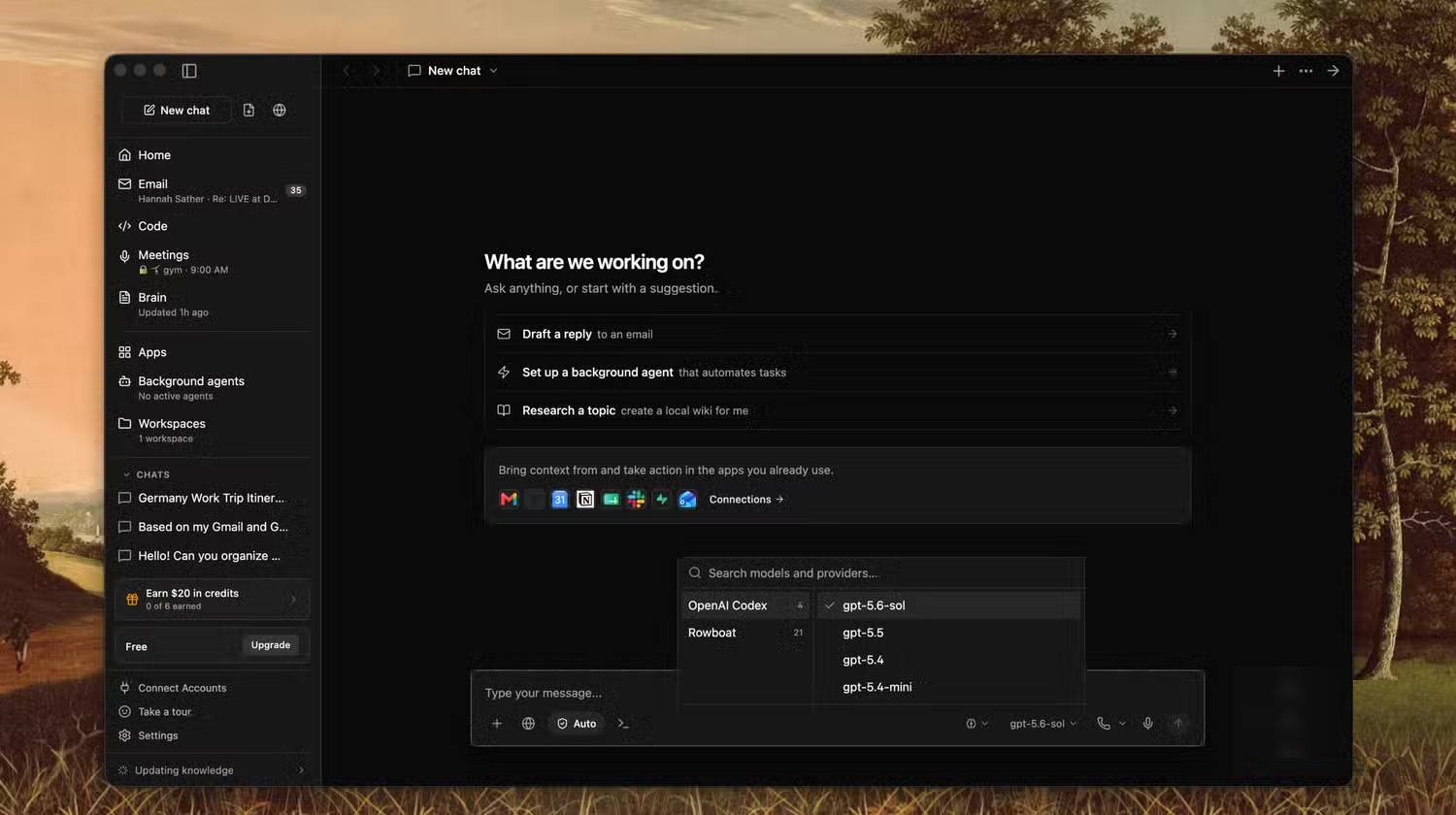Image resolution: width=1456 pixels, height=815 pixels.
Task: Click the Upgrade button
Action: pyautogui.click(x=271, y=645)
